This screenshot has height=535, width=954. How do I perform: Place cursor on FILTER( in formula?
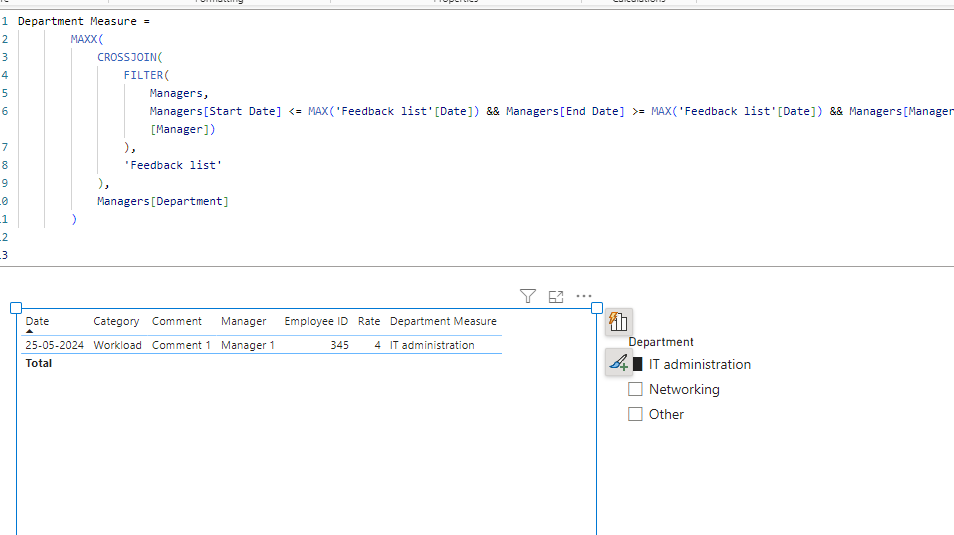coord(146,75)
